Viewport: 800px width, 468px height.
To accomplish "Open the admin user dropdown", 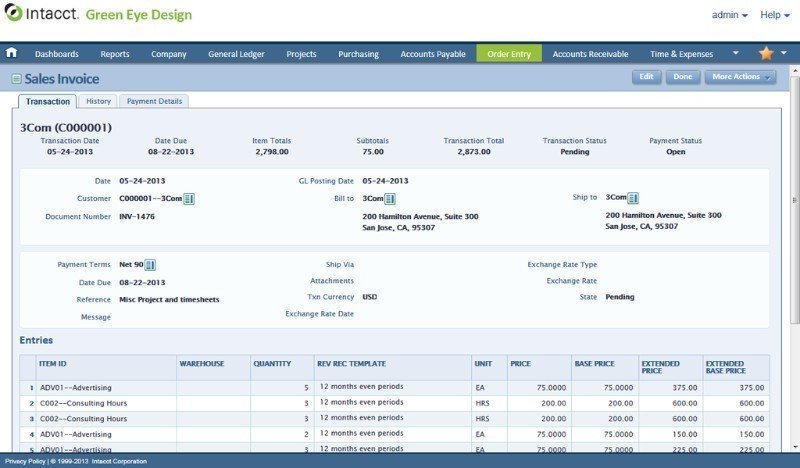I will coord(730,15).
